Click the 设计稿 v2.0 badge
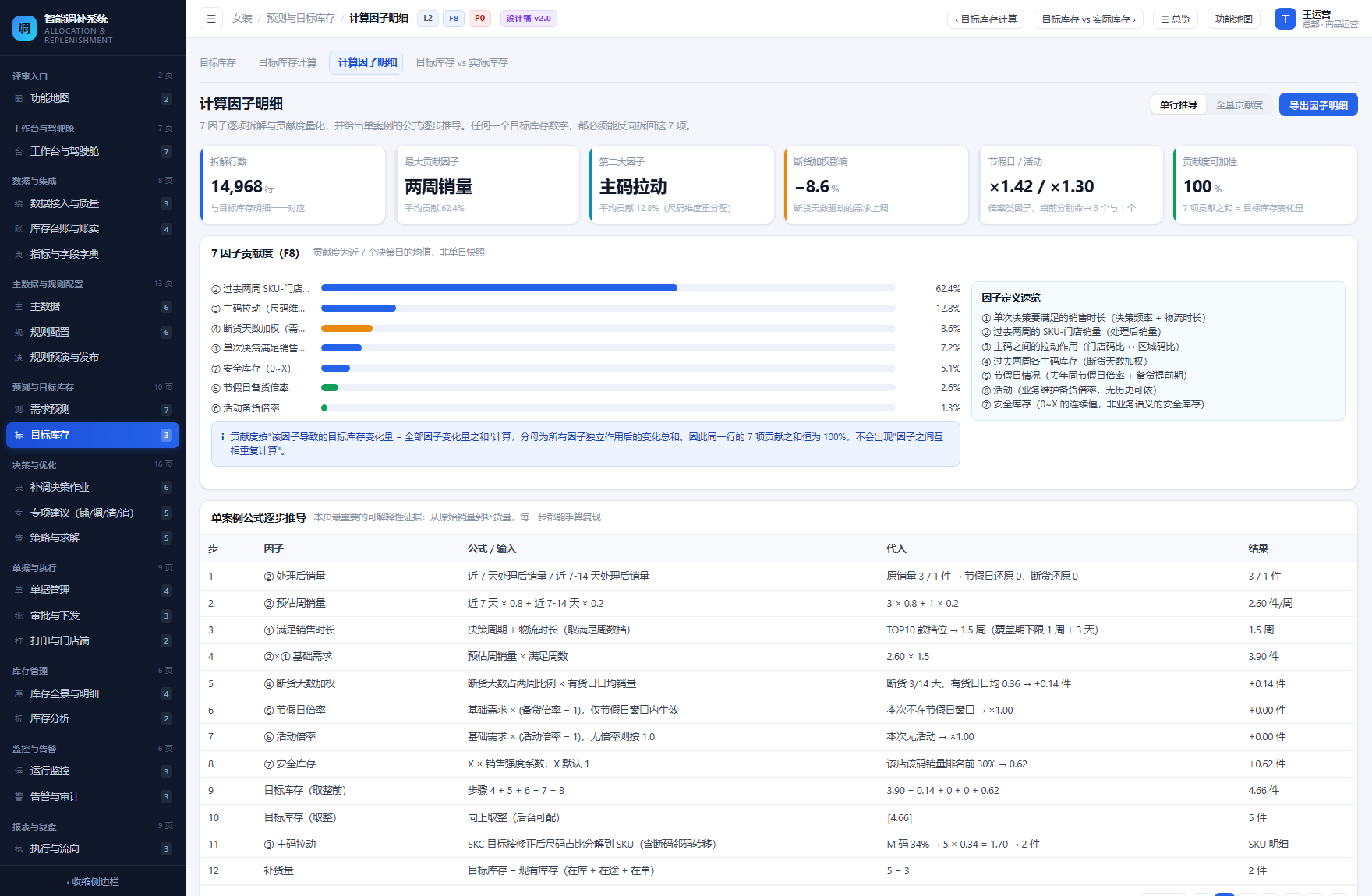Image resolution: width=1372 pixels, height=896 pixels. 529,19
